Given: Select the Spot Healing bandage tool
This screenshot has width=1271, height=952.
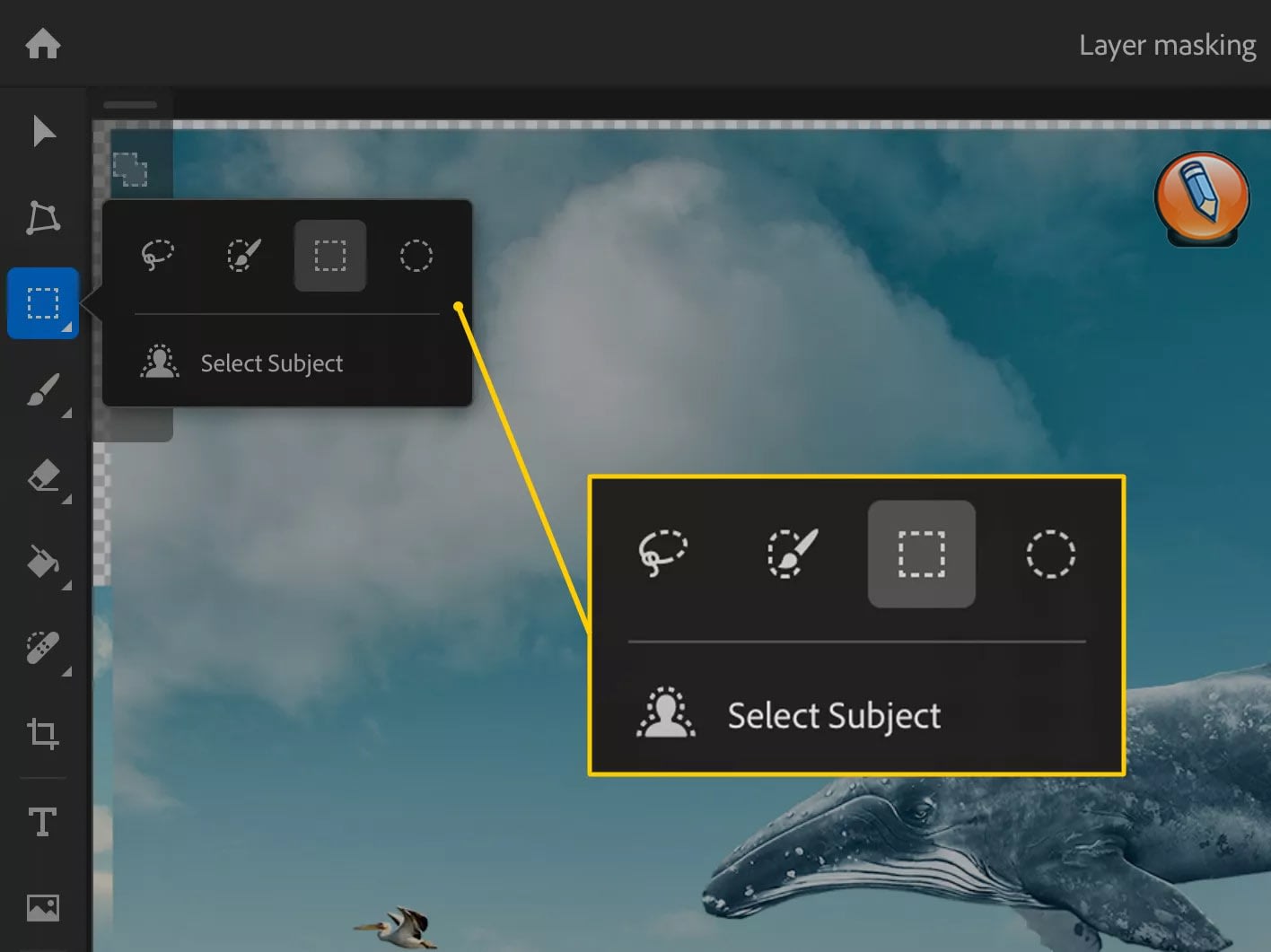Looking at the screenshot, I should (43, 648).
